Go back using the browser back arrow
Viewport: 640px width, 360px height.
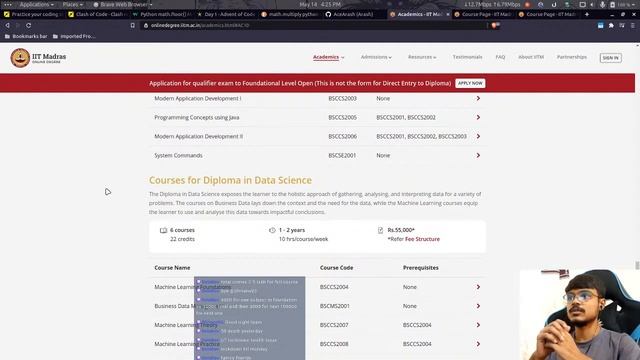[7, 25]
